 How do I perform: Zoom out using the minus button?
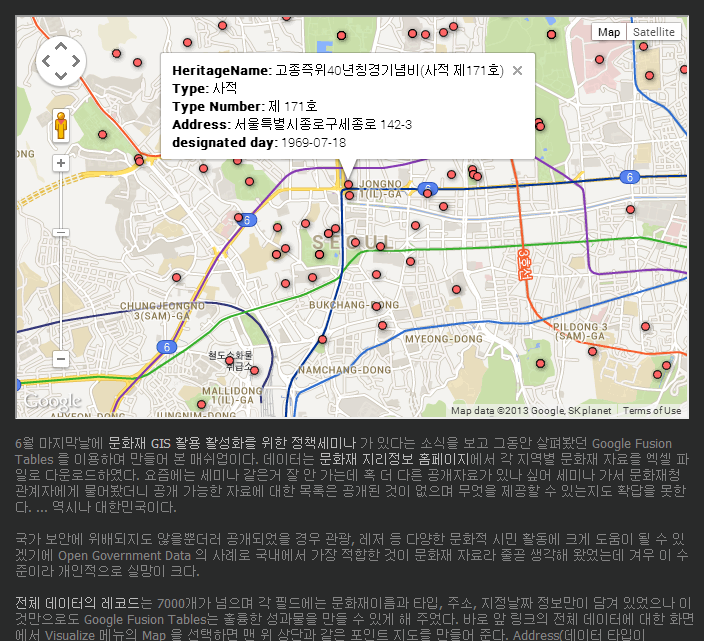pos(61,357)
